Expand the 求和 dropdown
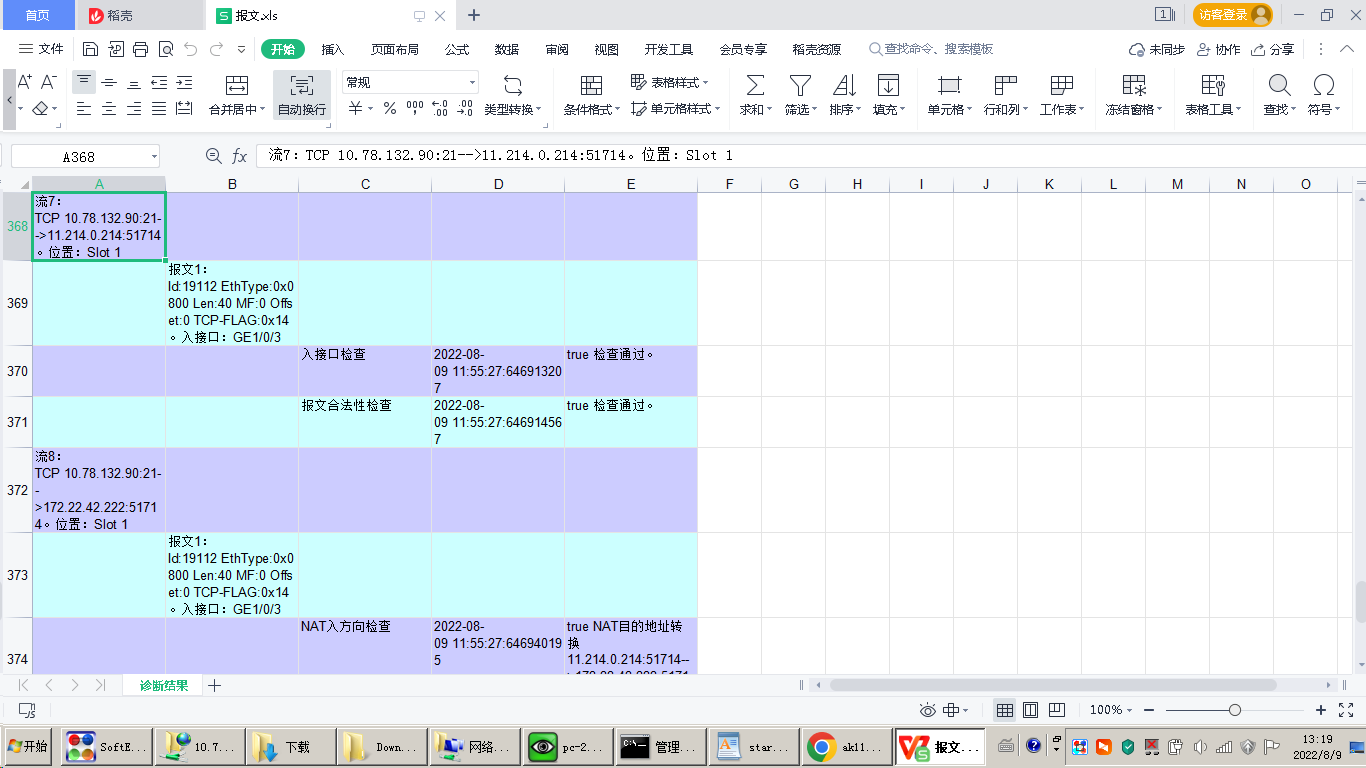 [768, 109]
